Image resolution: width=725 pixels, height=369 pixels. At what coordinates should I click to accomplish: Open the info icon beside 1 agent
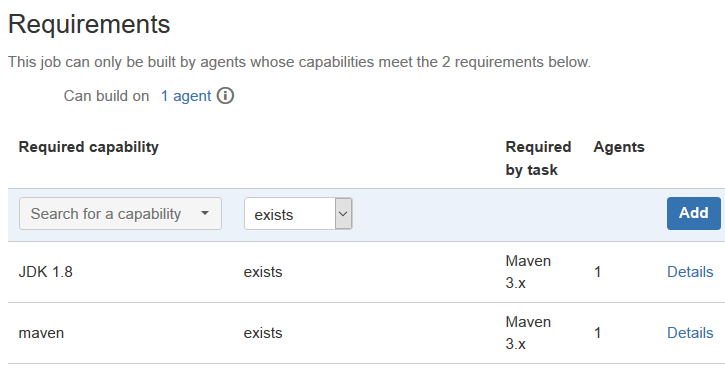coord(225,96)
